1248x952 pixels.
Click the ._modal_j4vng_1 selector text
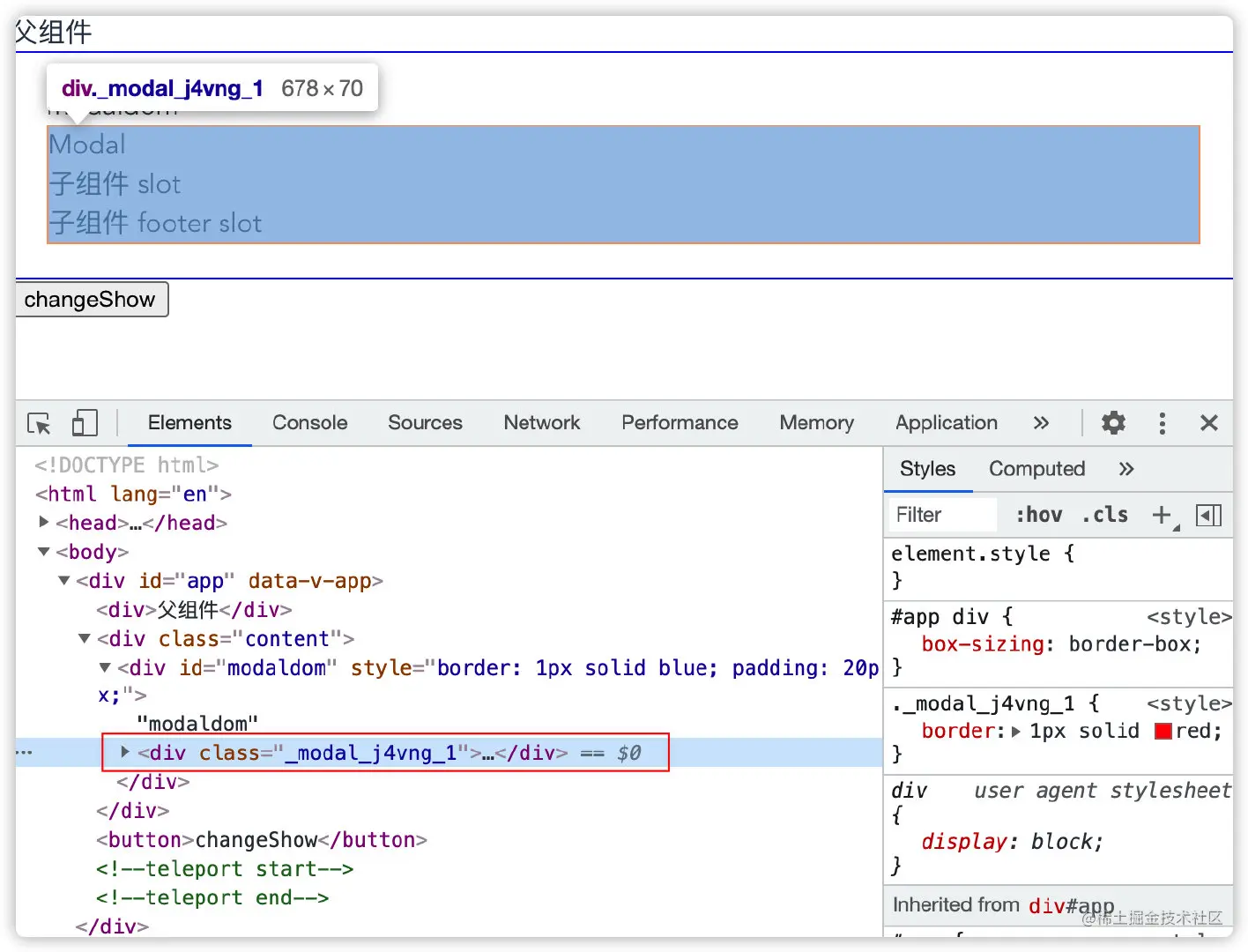coord(983,703)
